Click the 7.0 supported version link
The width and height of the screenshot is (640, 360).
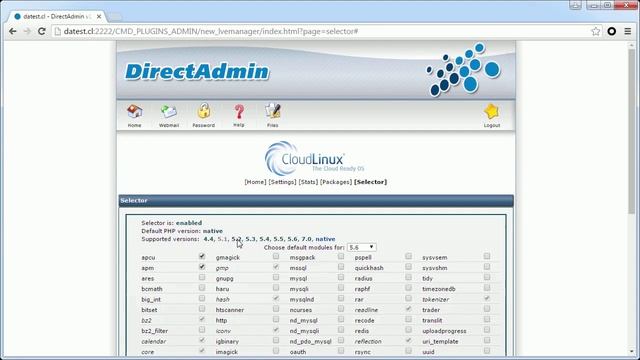[306, 239]
